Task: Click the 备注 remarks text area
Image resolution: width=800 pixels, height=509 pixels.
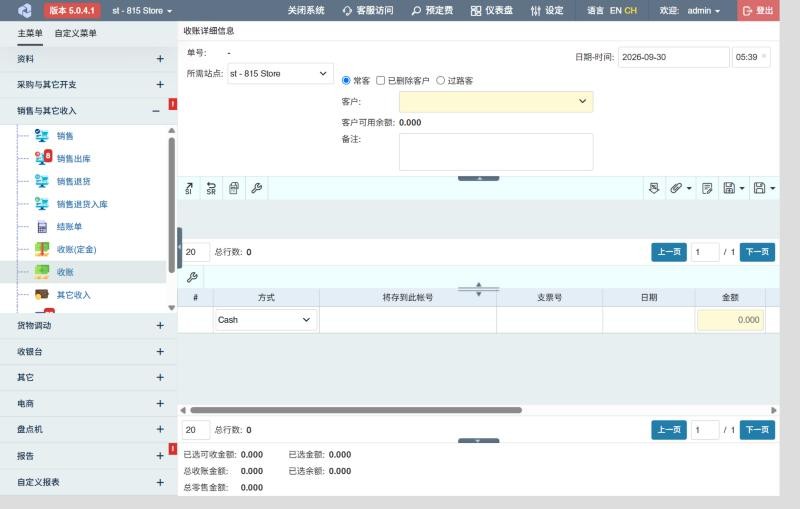Action: pos(496,152)
